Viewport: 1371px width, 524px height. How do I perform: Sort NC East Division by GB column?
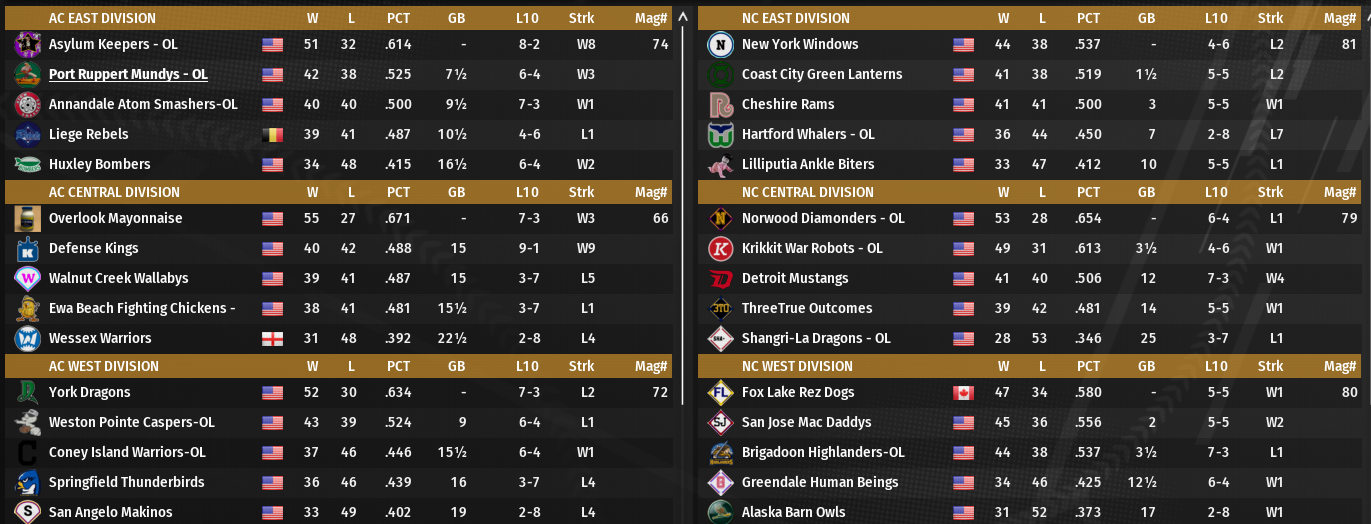pos(1146,18)
